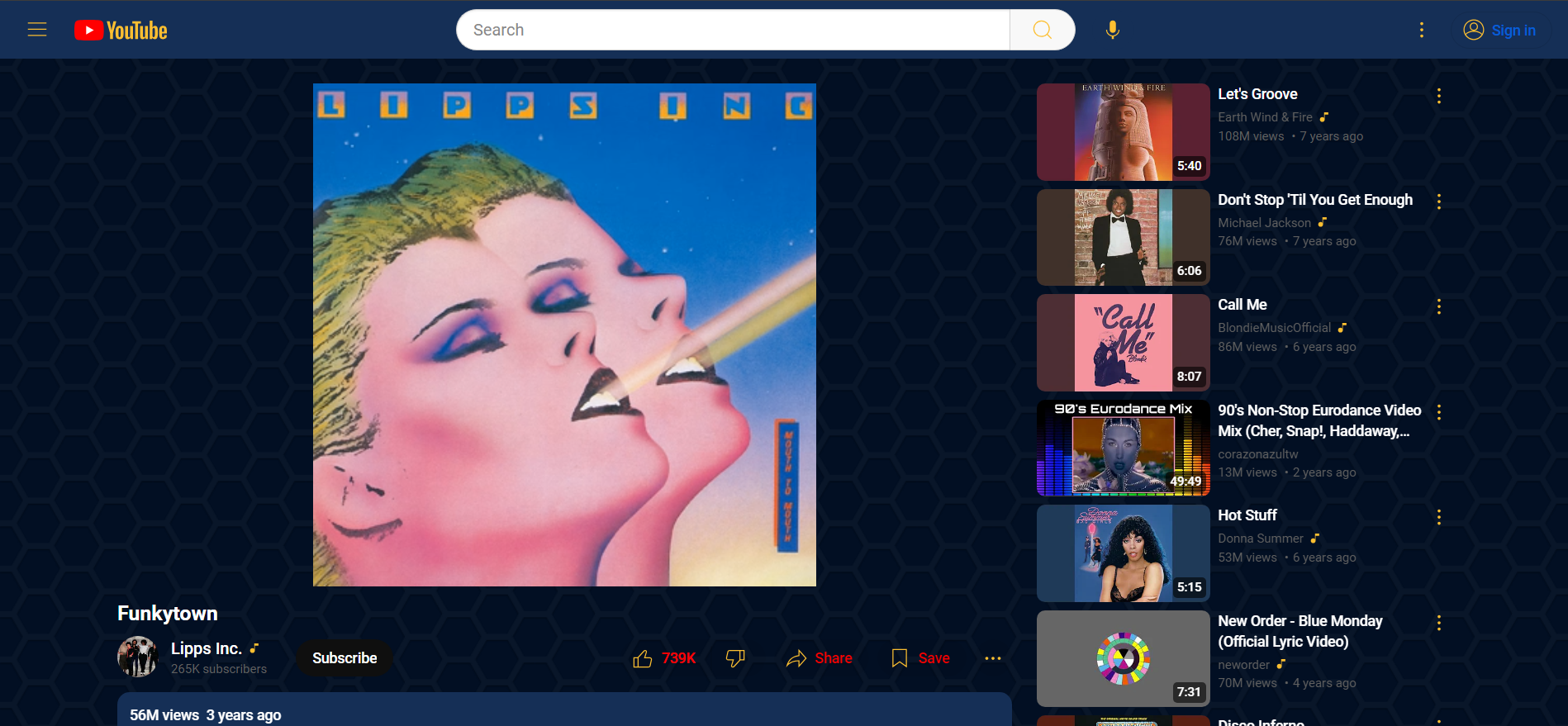Start voice search with the microphone
Image resolution: width=1568 pixels, height=726 pixels.
click(x=1113, y=30)
